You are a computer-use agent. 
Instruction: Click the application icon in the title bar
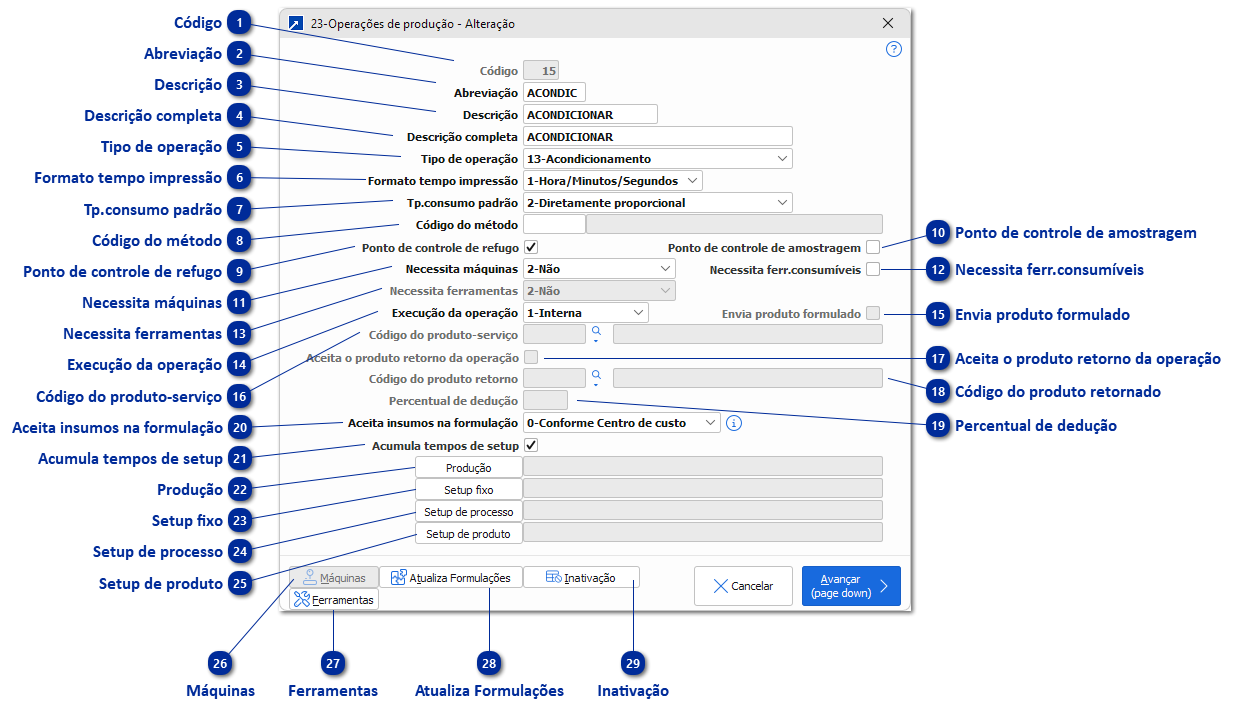click(x=296, y=22)
